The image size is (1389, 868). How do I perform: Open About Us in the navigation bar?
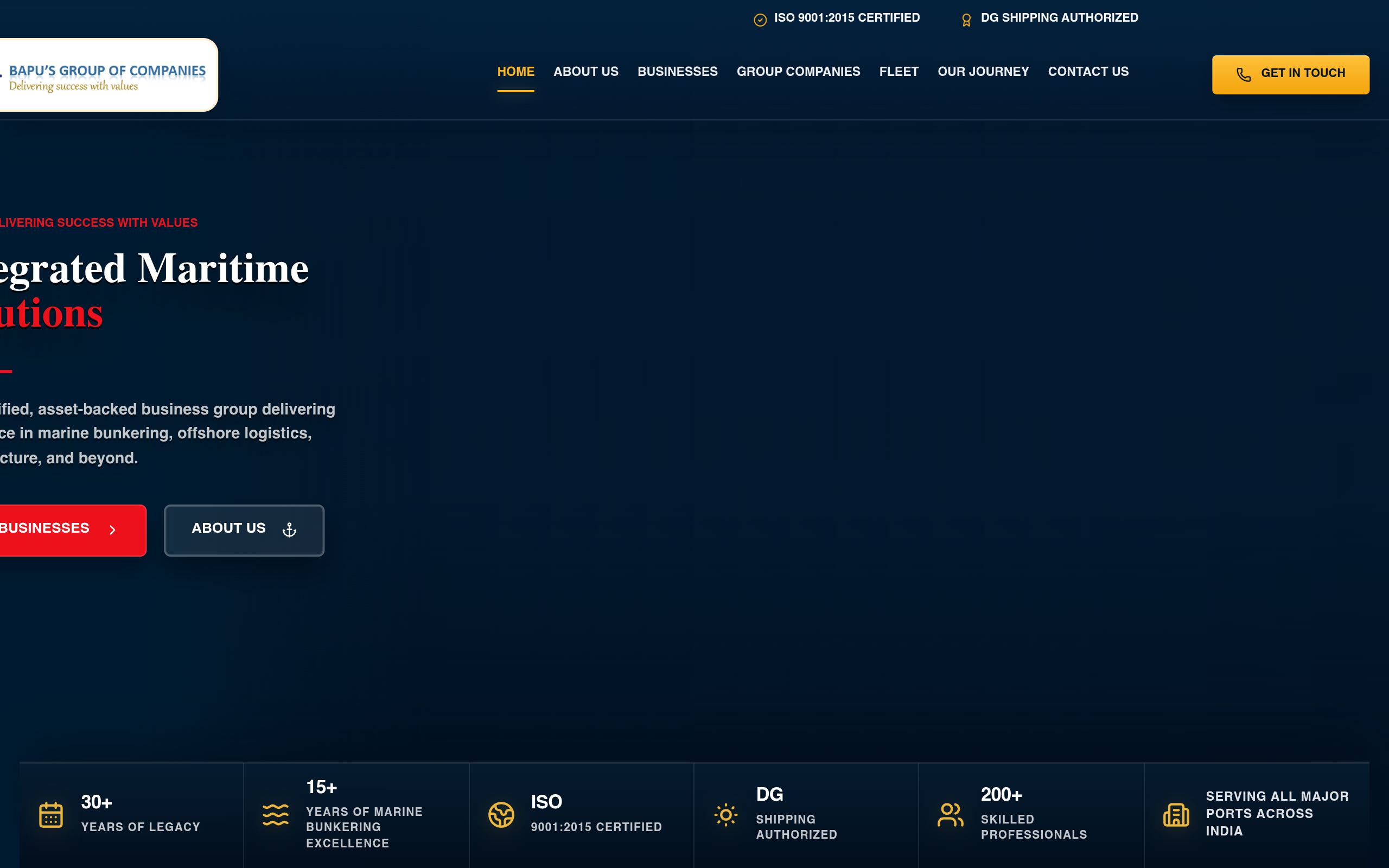tap(585, 72)
